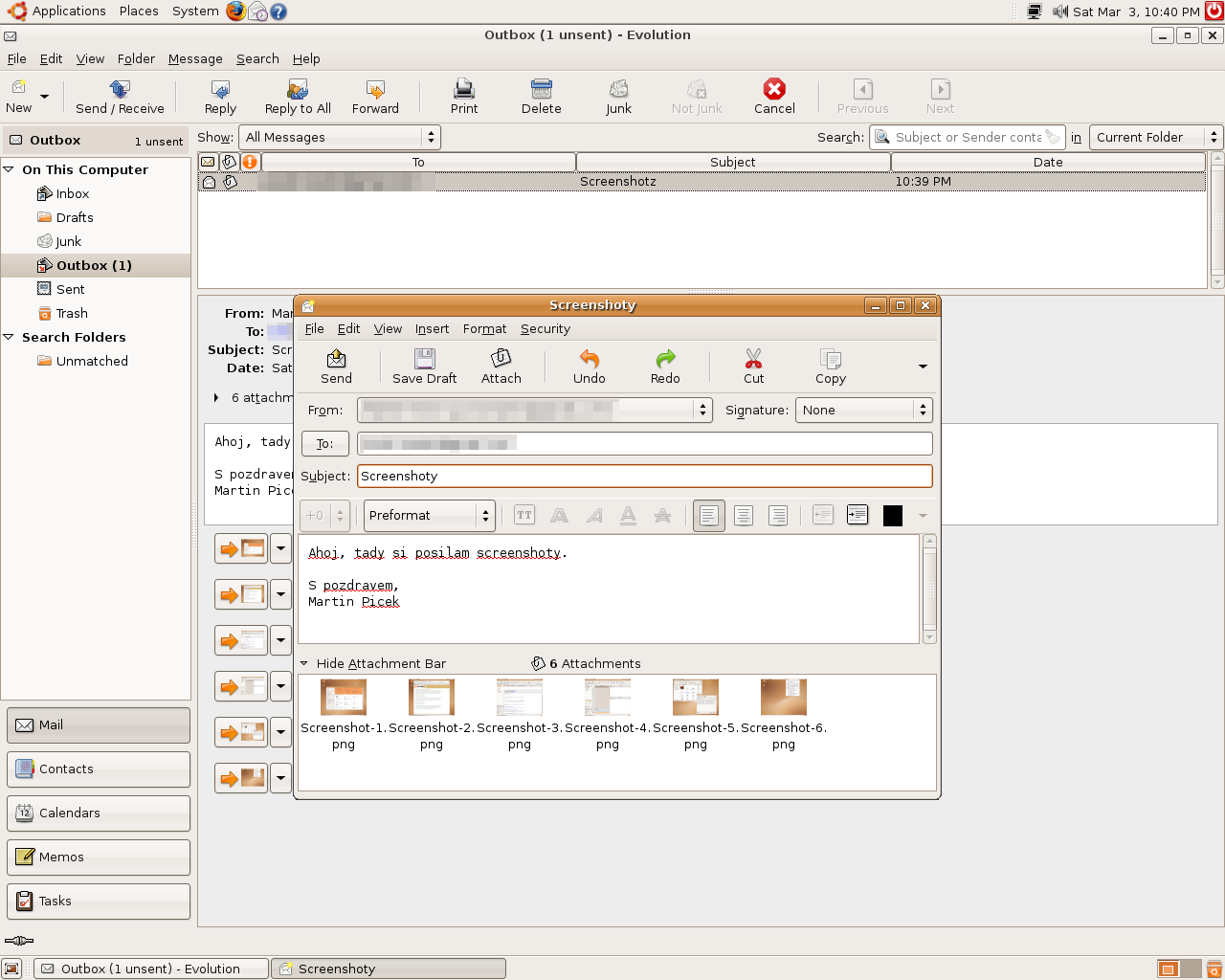This screenshot has height=980, width=1225.
Task: Click Send / Receive in main toolbar
Action: (120, 97)
